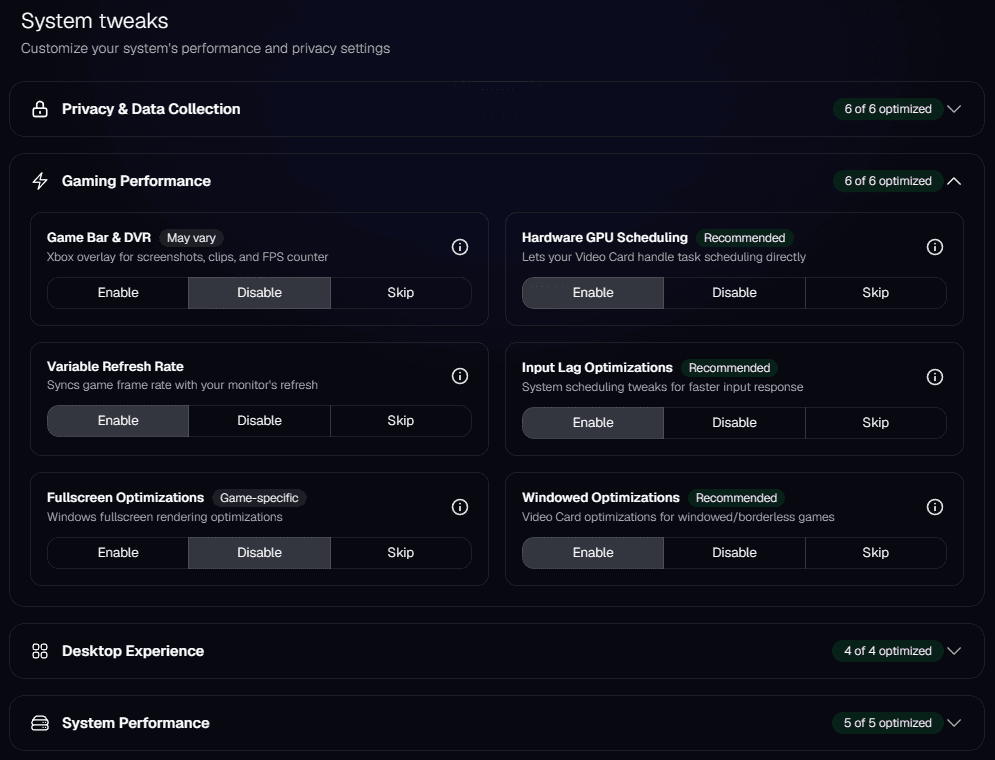Set Game Bar & DVR to Disable
Viewport: 995px width, 760px height.
[x=260, y=292]
